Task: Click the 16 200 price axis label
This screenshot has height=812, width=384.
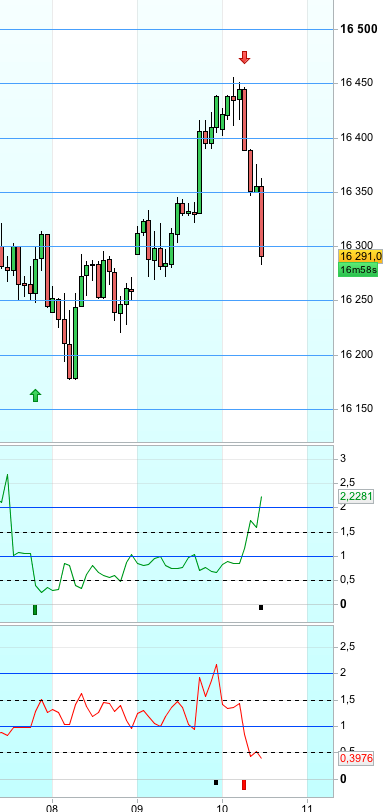Action: click(357, 355)
